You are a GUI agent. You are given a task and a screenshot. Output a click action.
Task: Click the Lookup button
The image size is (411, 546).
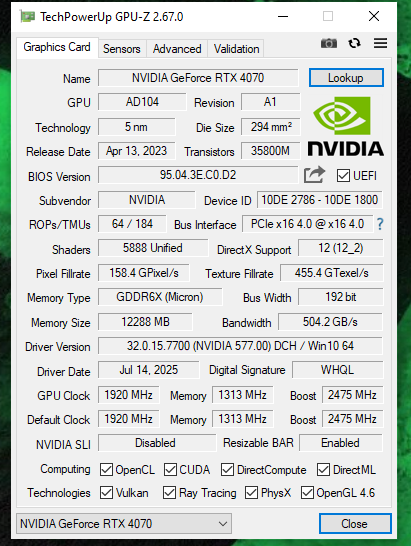(x=346, y=78)
